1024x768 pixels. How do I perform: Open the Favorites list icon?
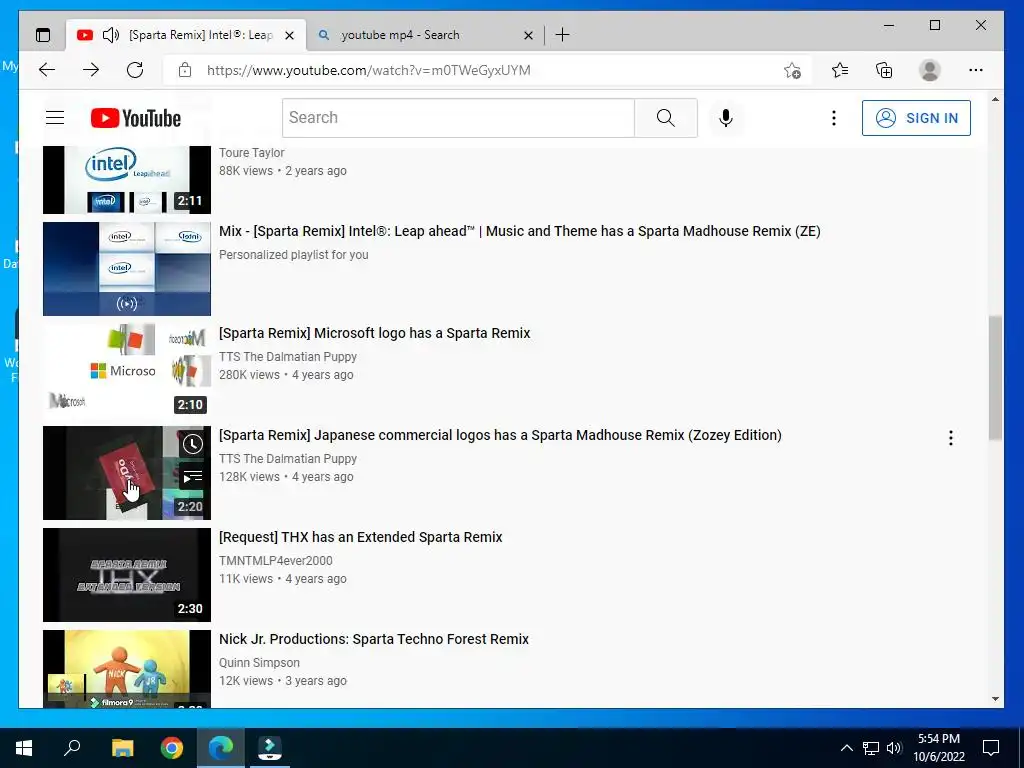840,70
